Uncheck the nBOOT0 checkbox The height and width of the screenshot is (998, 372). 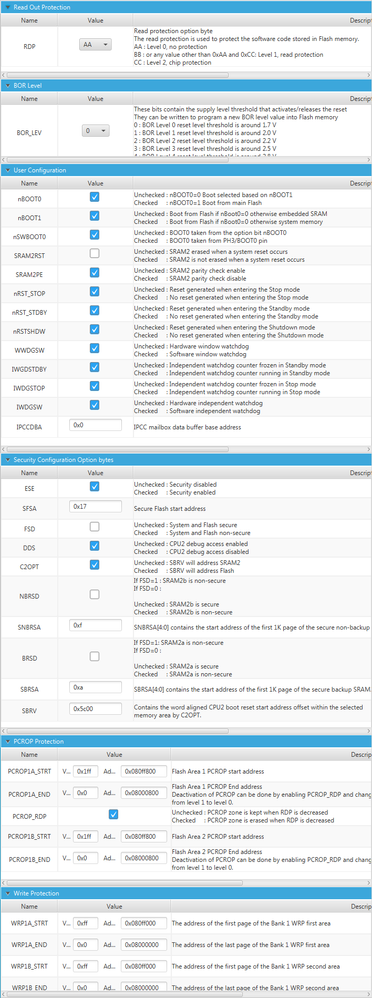pyautogui.click(x=94, y=197)
